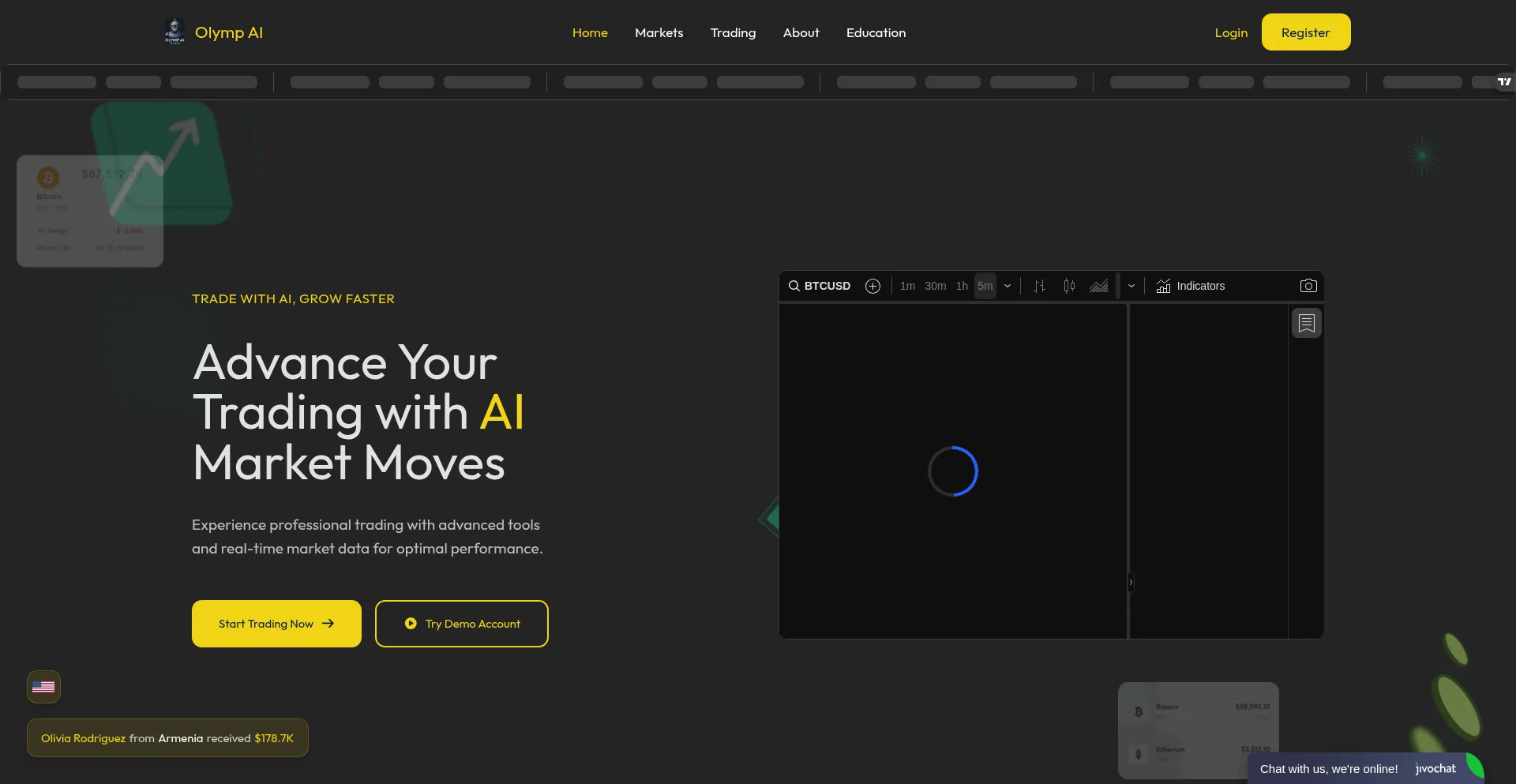Switch chart interval to 30m
Screen dimensions: 1516x784
(x=936, y=286)
